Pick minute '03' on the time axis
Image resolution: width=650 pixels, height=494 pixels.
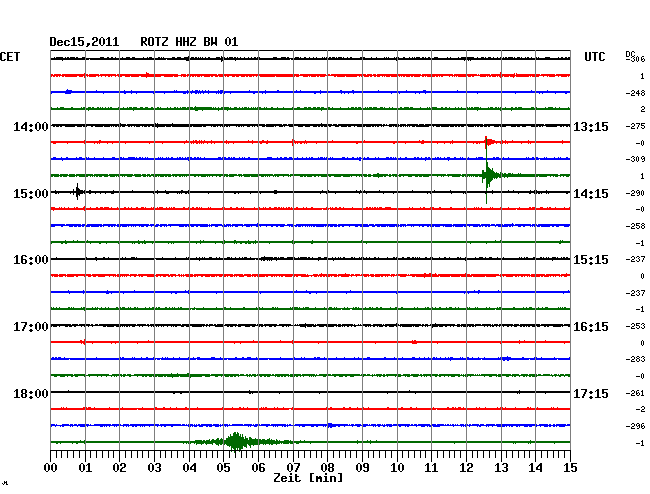[154, 467]
